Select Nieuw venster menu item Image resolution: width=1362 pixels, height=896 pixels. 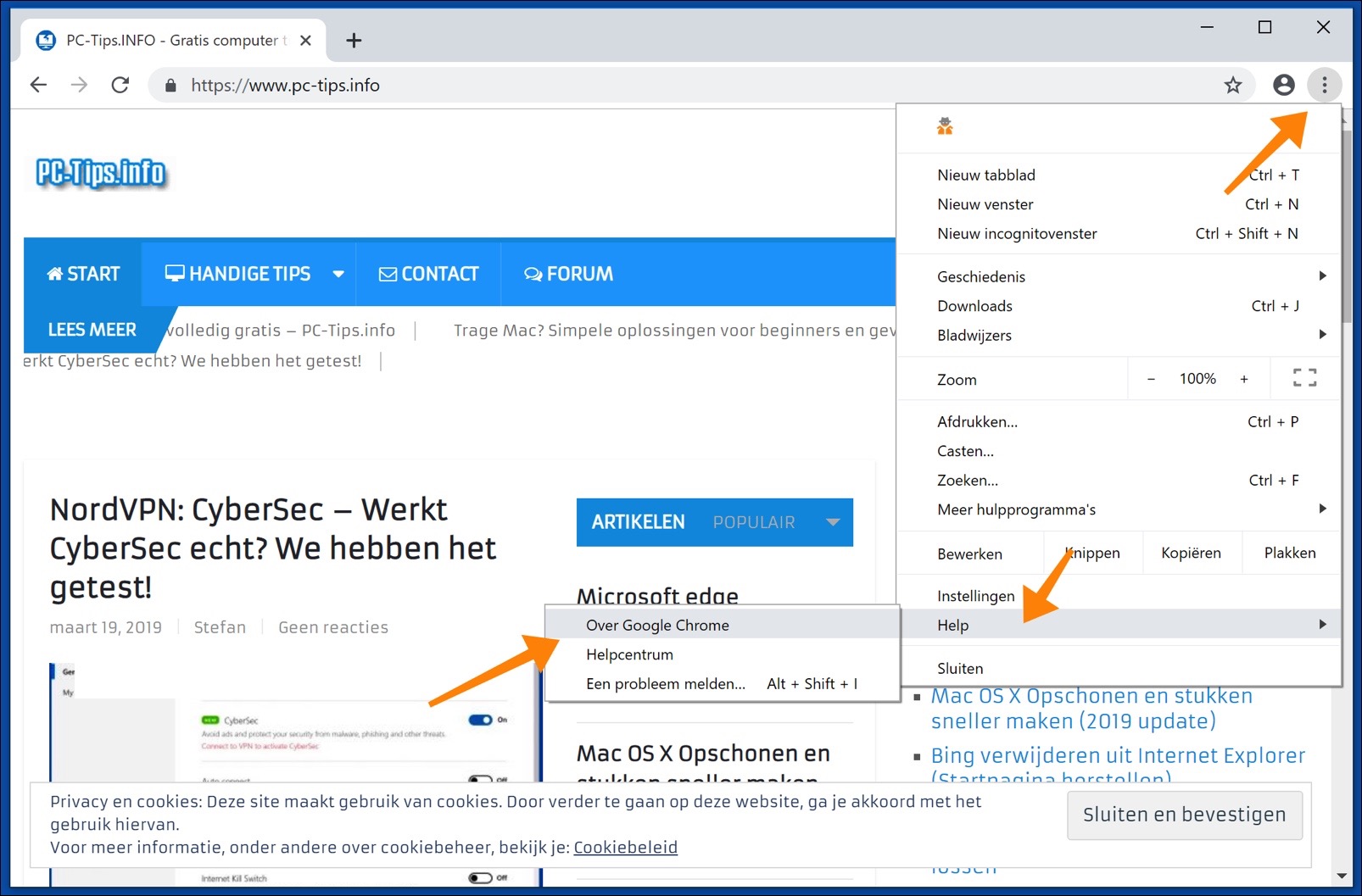click(1119, 204)
